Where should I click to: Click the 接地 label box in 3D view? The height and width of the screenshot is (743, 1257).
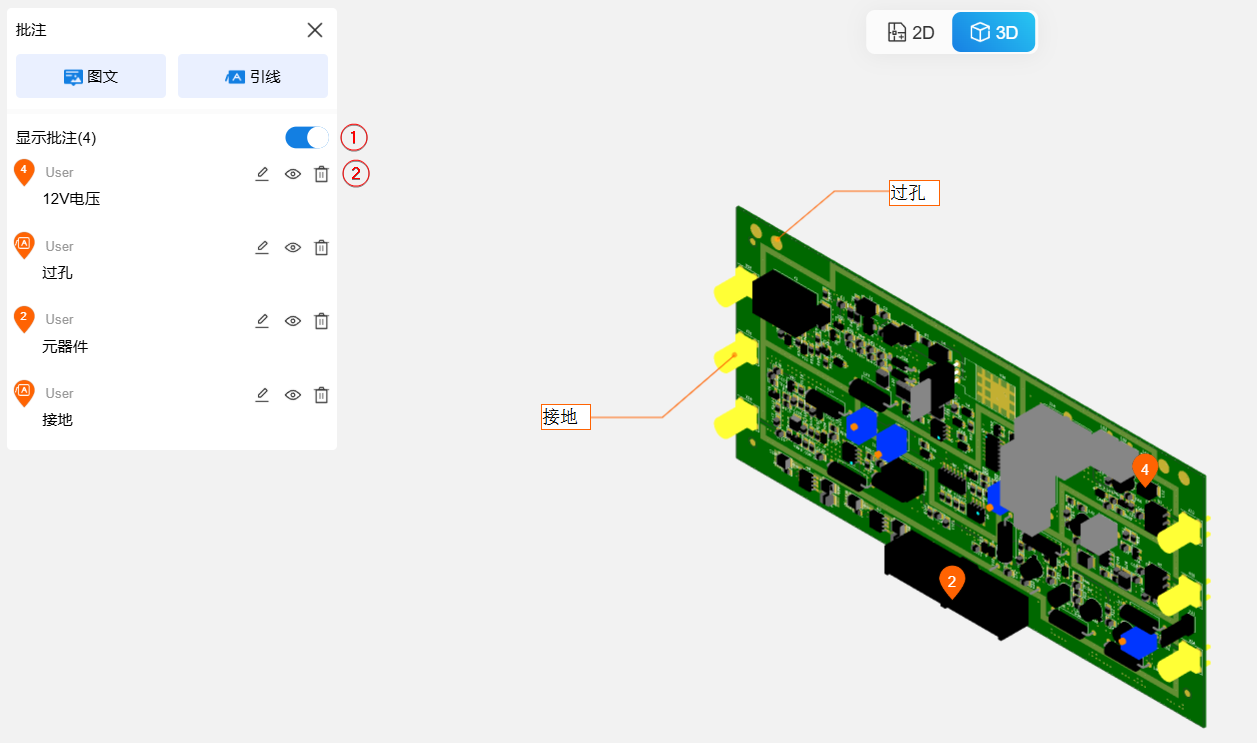566,417
